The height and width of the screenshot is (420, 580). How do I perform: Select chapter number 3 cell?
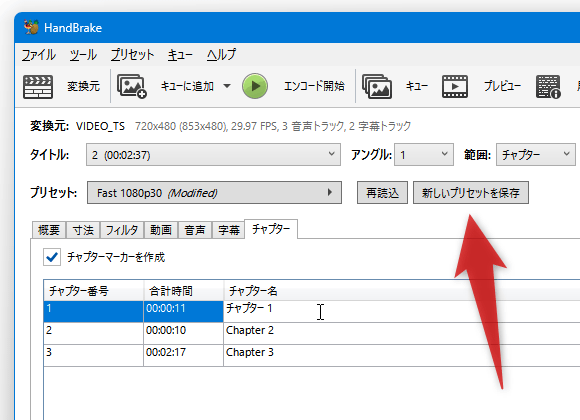tap(94, 355)
